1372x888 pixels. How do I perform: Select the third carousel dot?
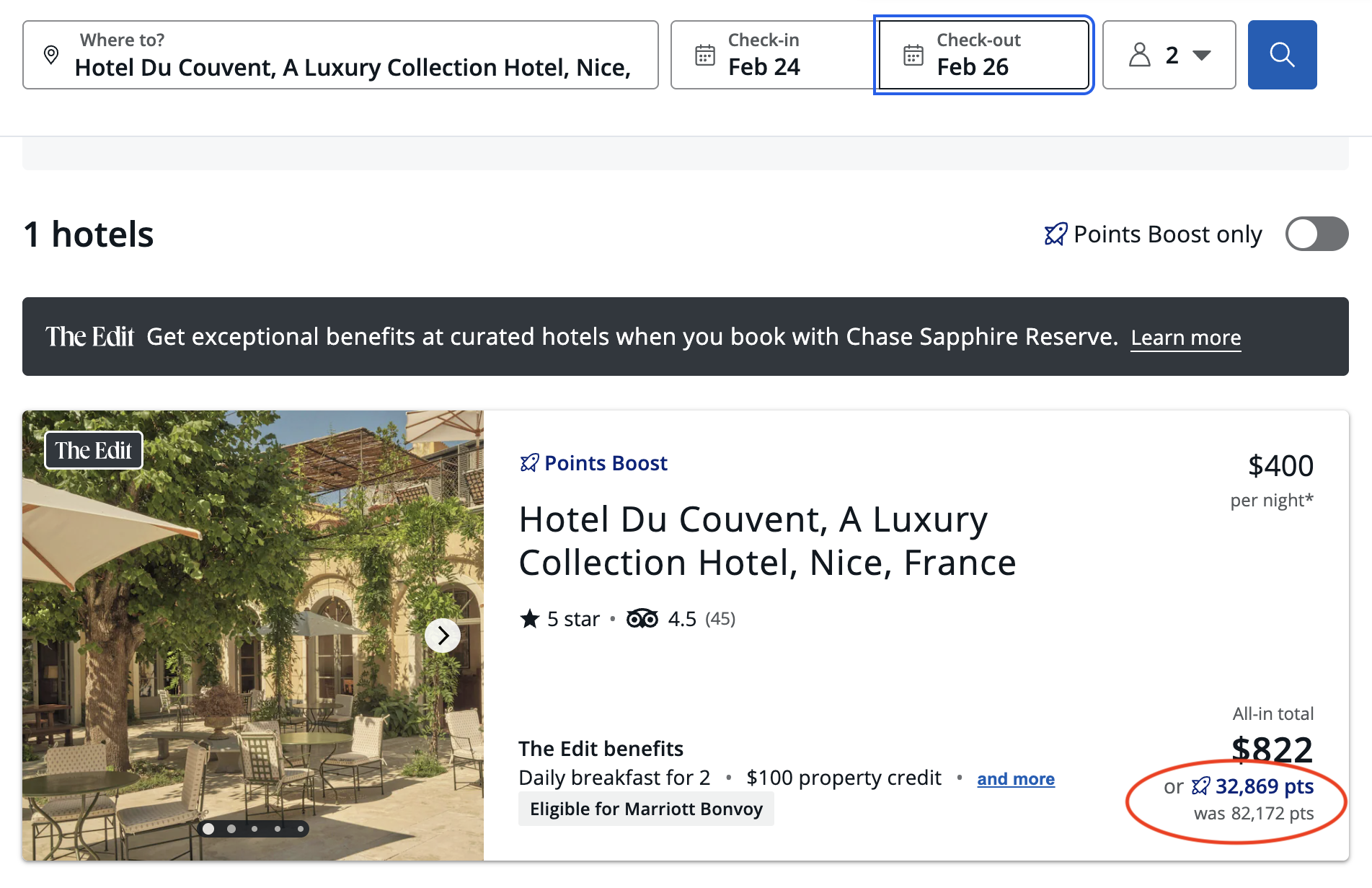254,828
